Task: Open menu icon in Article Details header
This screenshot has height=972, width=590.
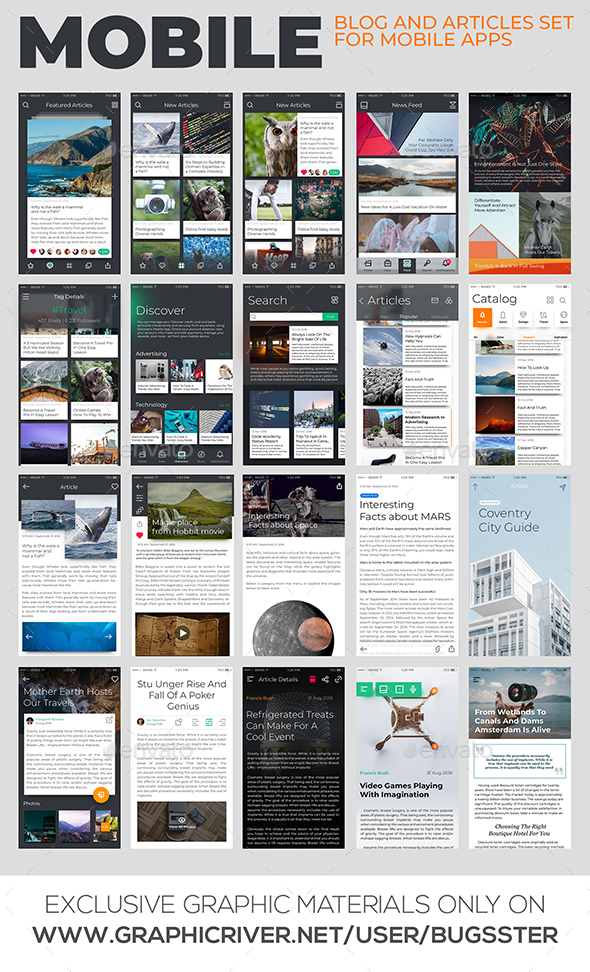Action: coord(250,679)
